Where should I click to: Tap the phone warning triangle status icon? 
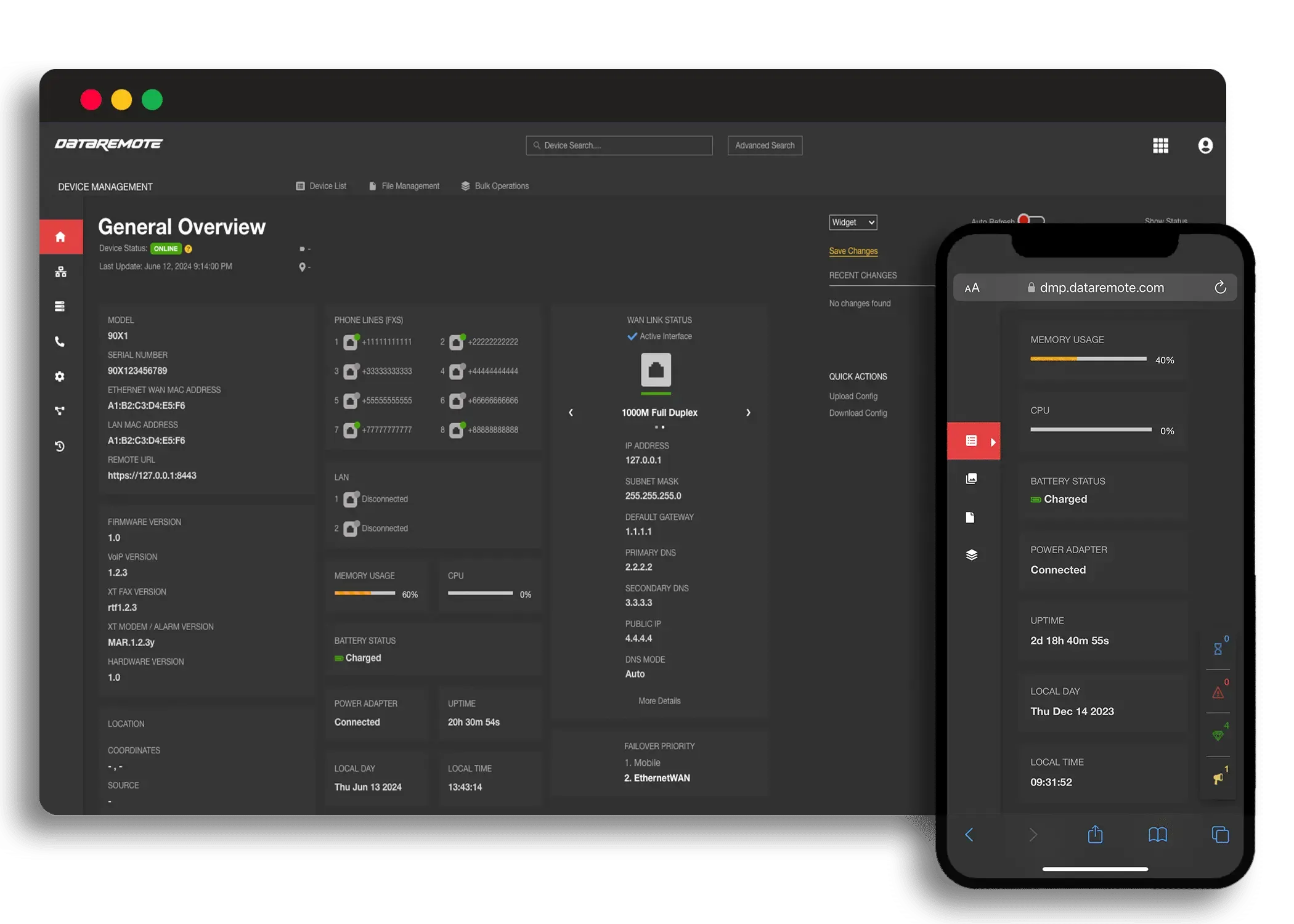click(x=1218, y=692)
